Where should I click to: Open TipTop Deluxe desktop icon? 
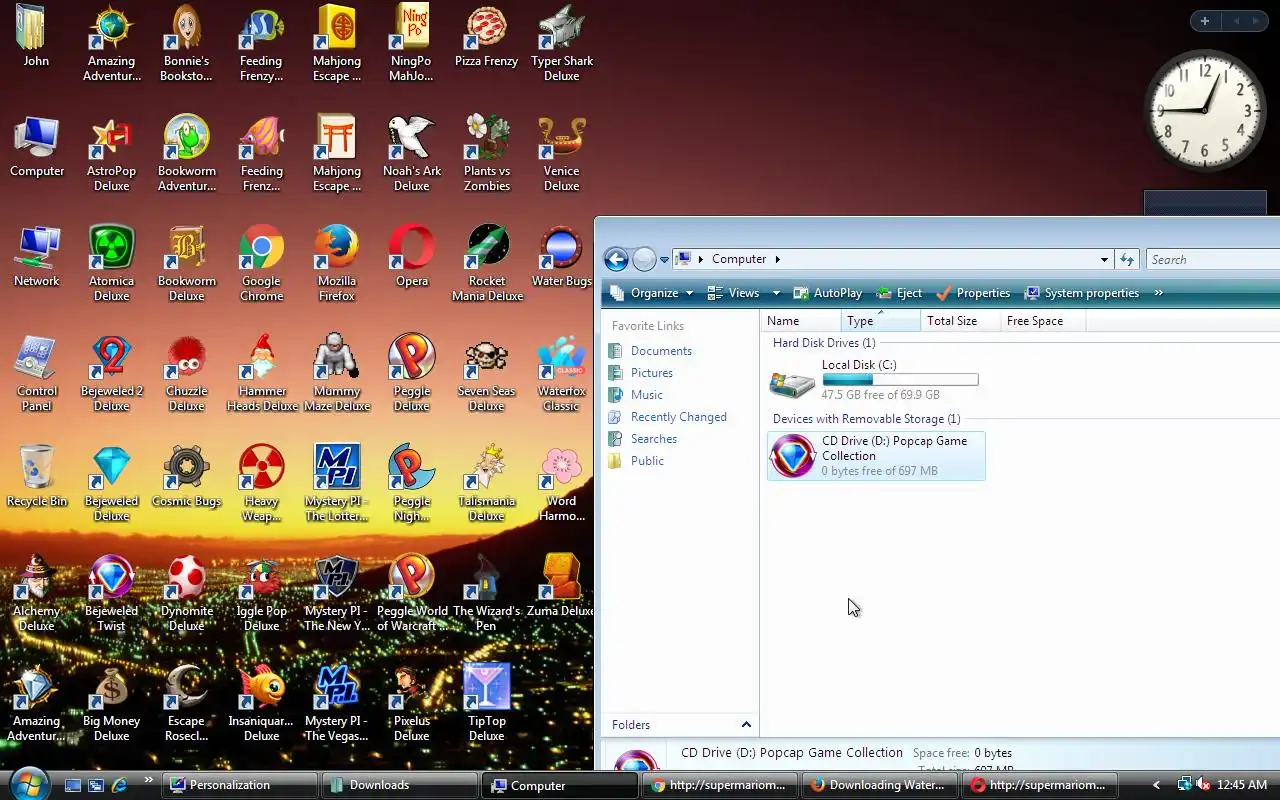pos(487,702)
